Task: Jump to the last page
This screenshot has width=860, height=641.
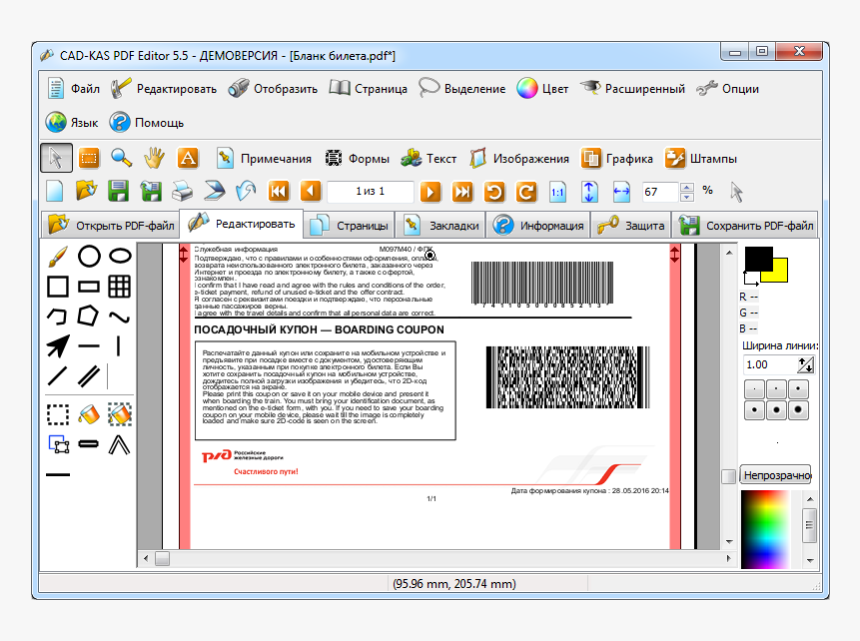Action: coord(462,192)
